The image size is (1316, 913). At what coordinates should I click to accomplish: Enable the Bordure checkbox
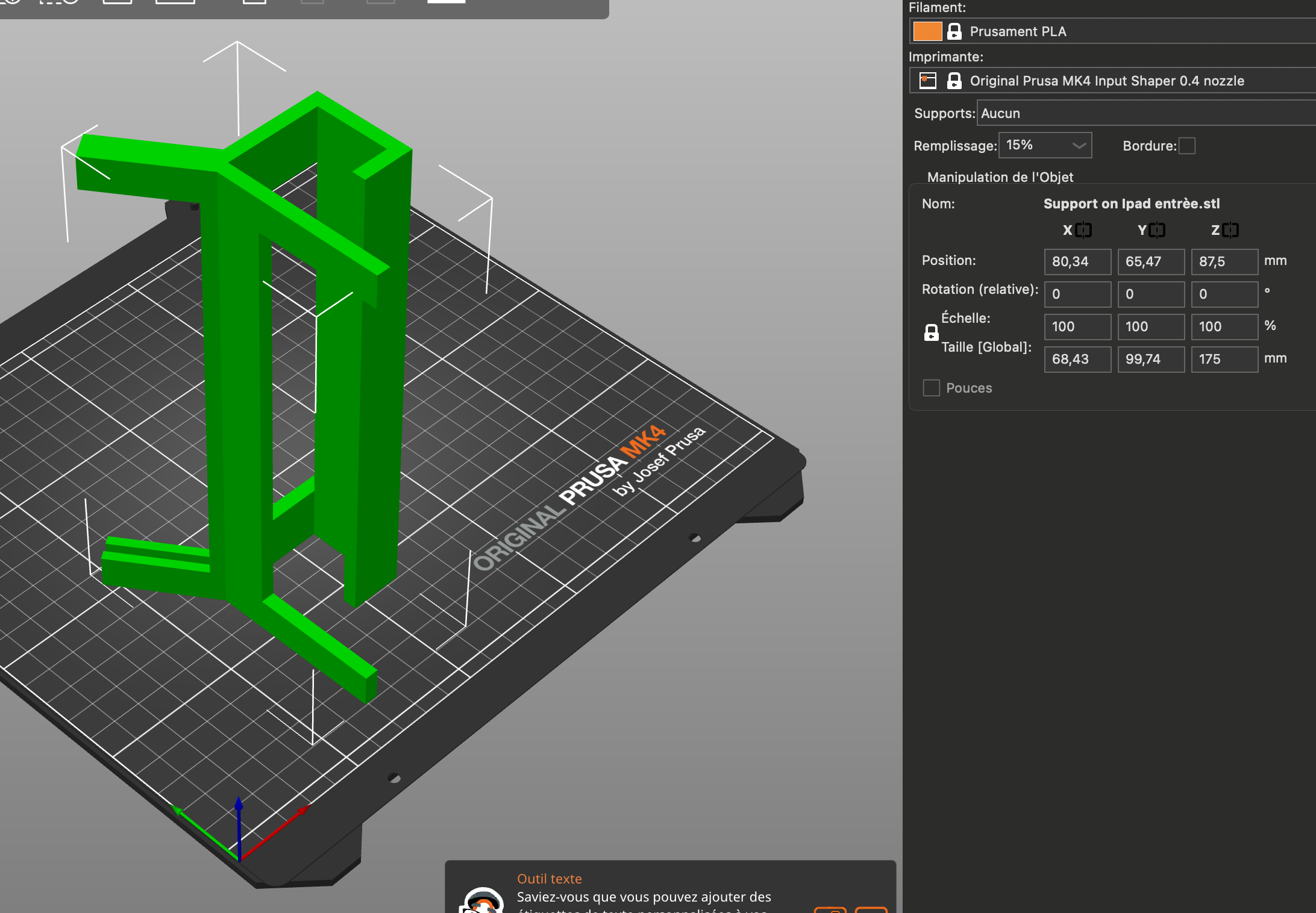tap(1186, 146)
